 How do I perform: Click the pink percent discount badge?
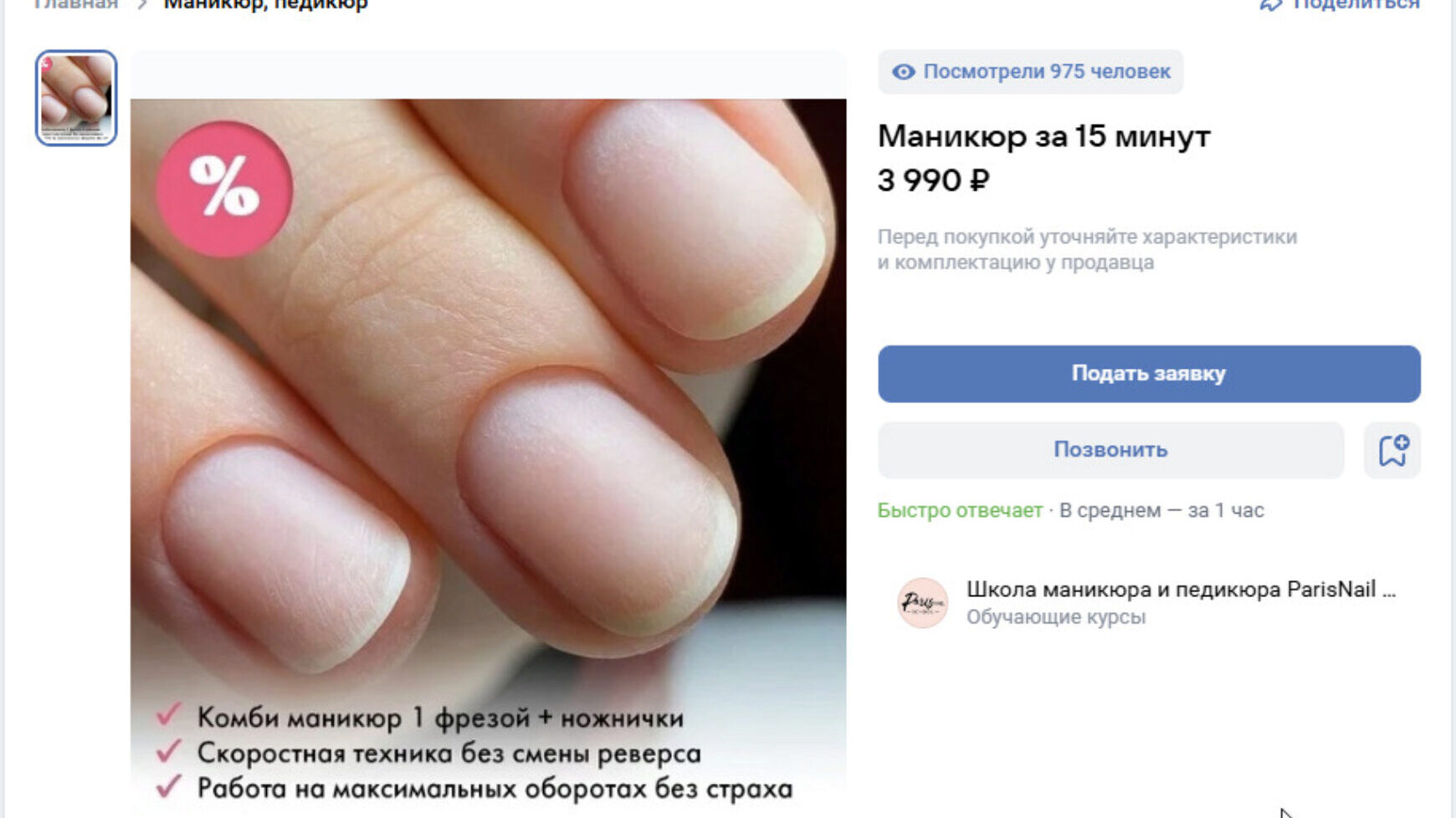(x=224, y=189)
